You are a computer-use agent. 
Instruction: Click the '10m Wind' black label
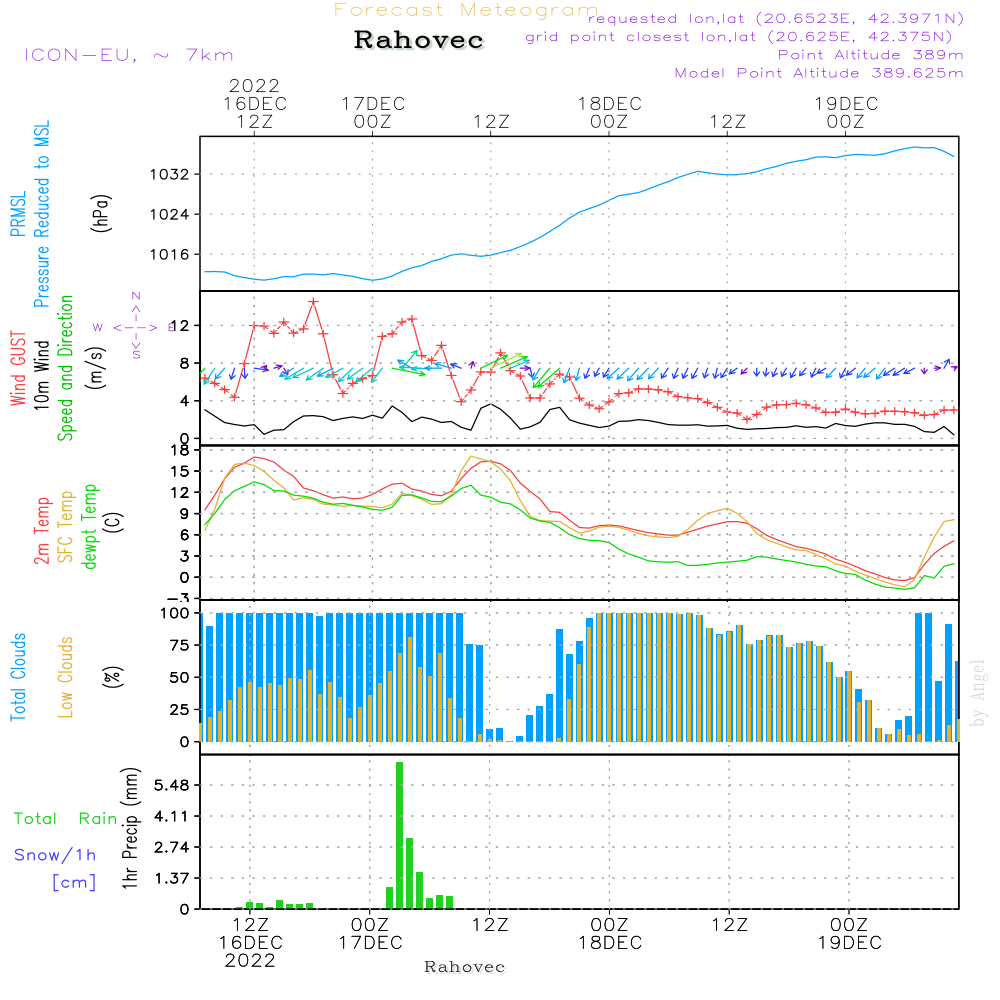click(x=41, y=374)
